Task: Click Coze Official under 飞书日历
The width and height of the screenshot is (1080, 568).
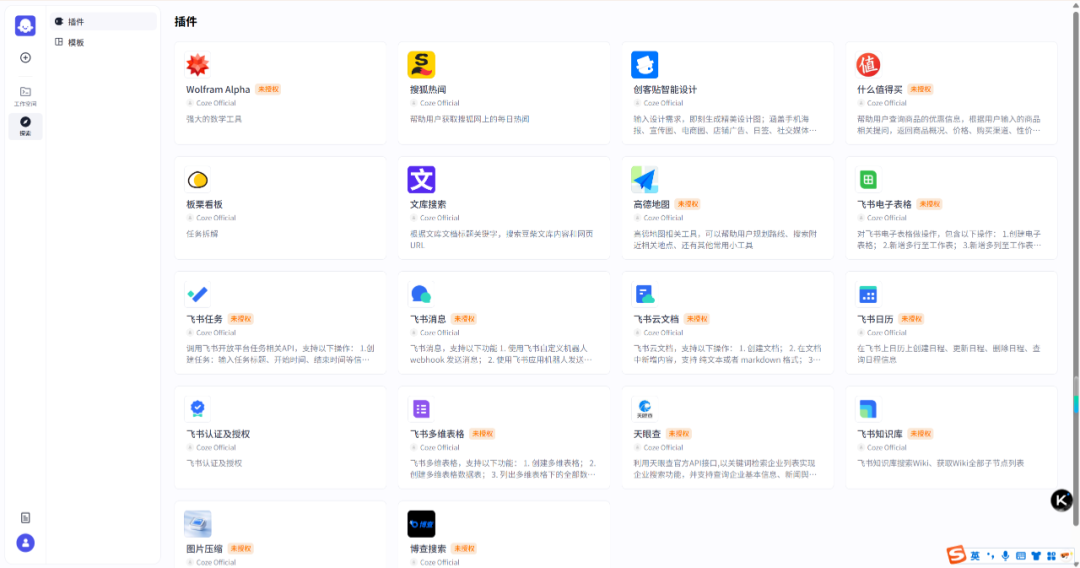Action: [886, 333]
